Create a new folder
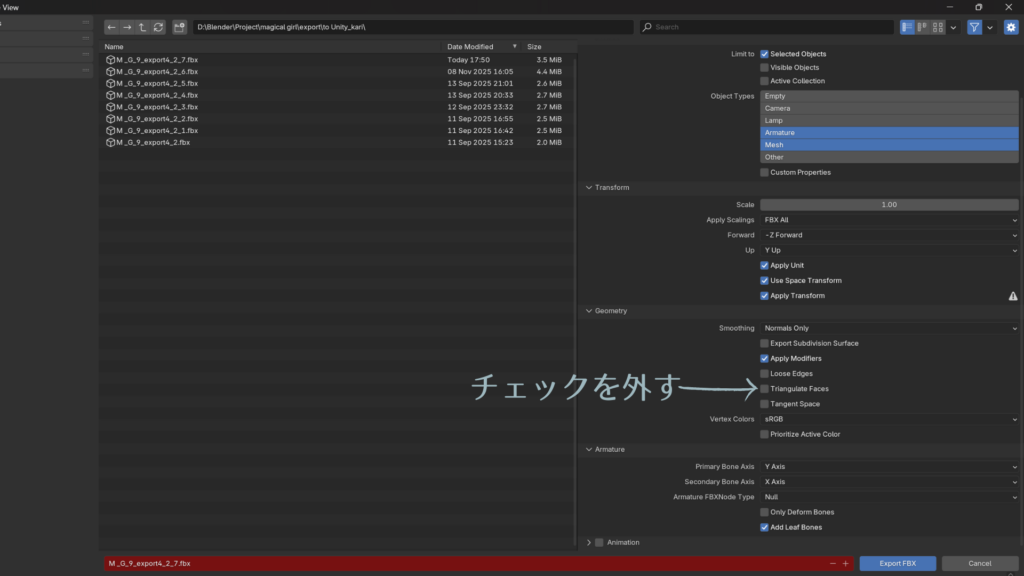The height and width of the screenshot is (576, 1024). point(179,27)
